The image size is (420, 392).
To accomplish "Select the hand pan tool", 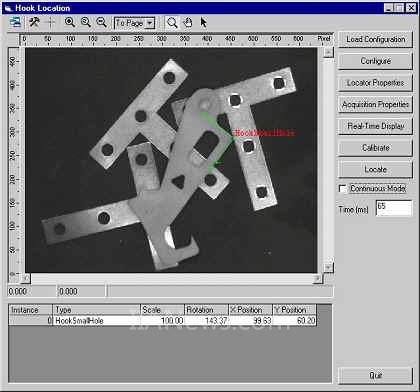I will pyautogui.click(x=188, y=23).
